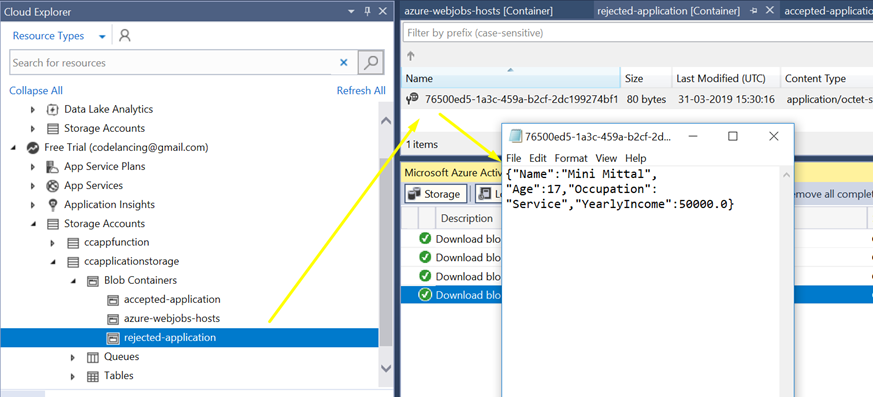Image resolution: width=873 pixels, height=397 pixels.
Task: Open the Resource Types dropdown arrow
Action: coord(102,37)
